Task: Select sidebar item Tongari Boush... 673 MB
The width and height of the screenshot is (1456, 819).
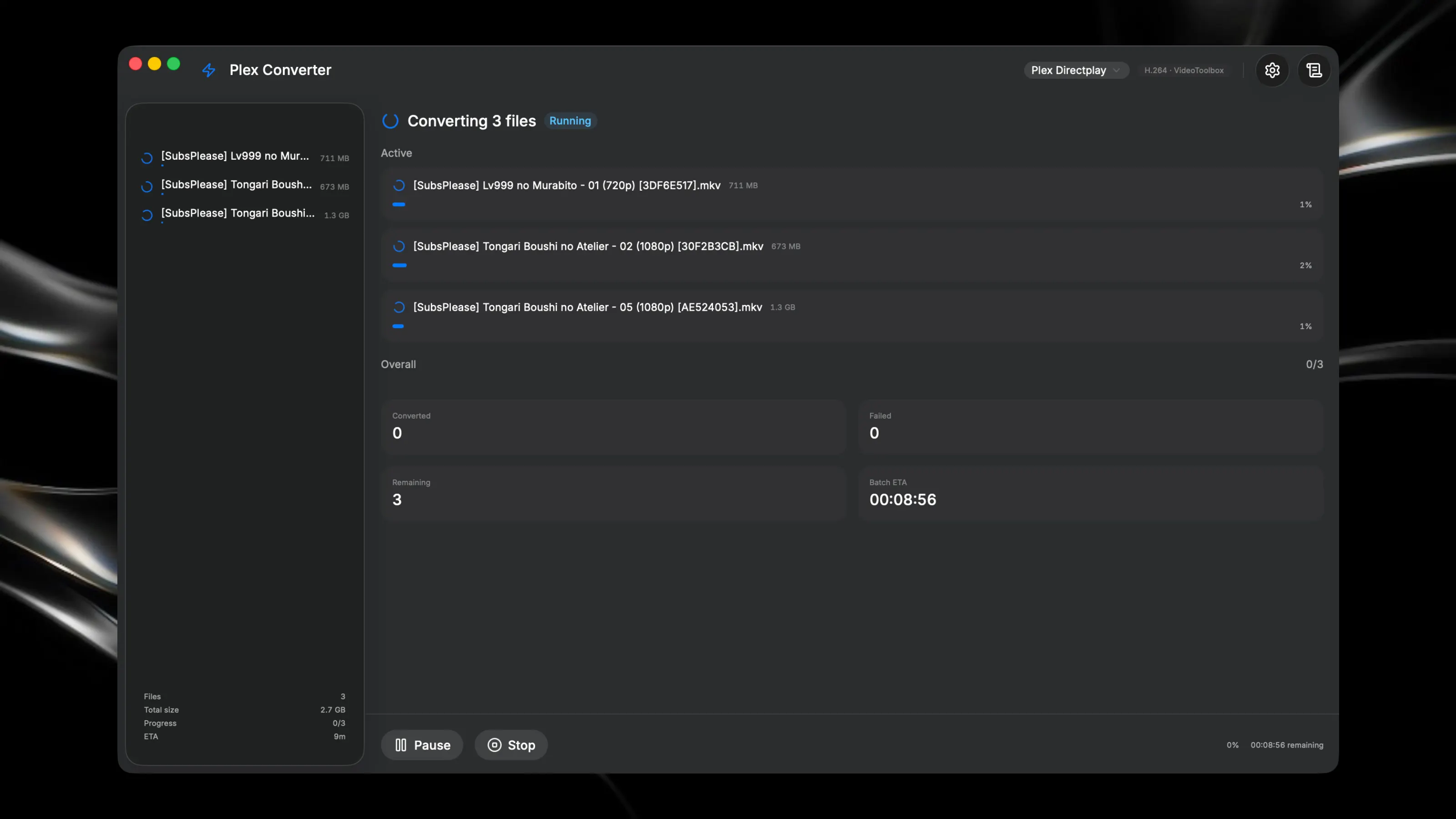Action: click(x=245, y=186)
